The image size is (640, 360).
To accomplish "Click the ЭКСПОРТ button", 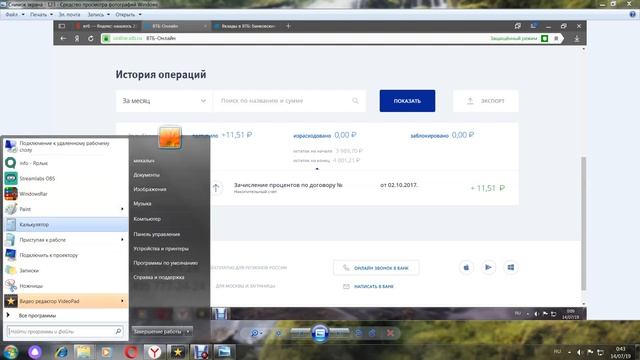I will pos(485,101).
